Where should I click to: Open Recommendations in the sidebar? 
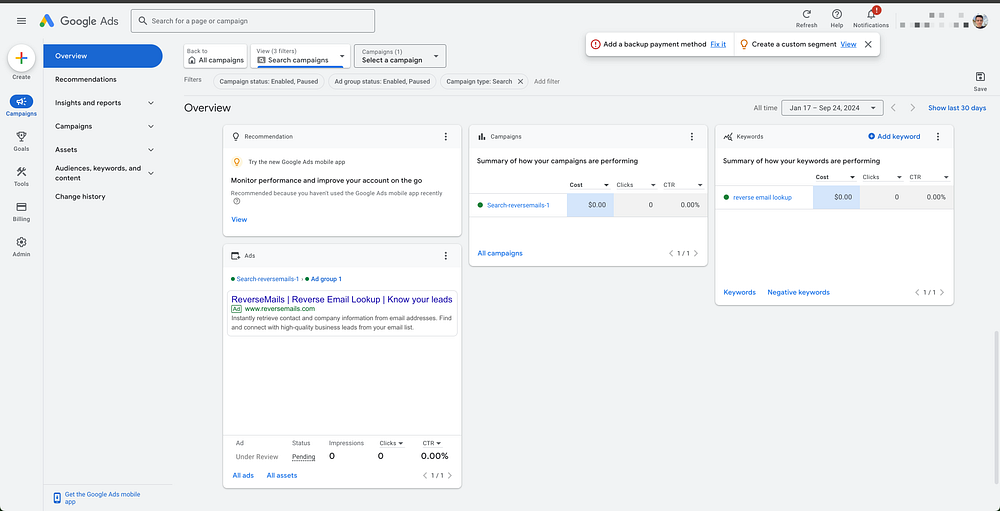tap(85, 79)
